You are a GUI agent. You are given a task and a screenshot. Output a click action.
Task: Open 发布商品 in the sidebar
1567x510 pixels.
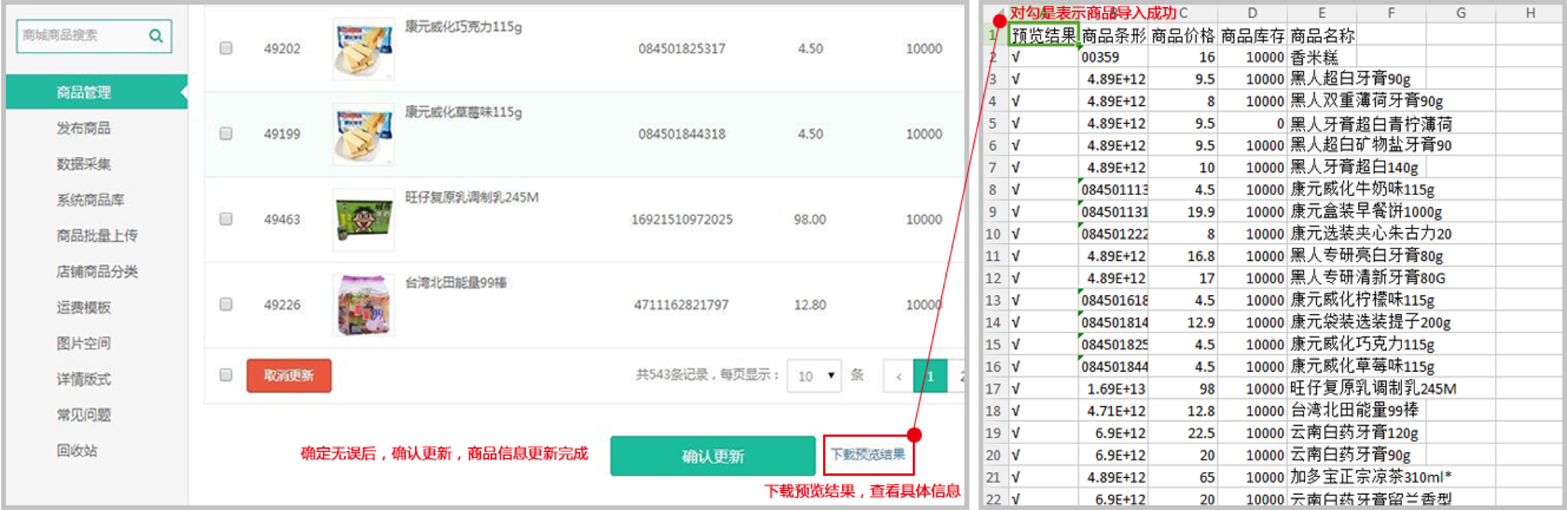[x=84, y=128]
